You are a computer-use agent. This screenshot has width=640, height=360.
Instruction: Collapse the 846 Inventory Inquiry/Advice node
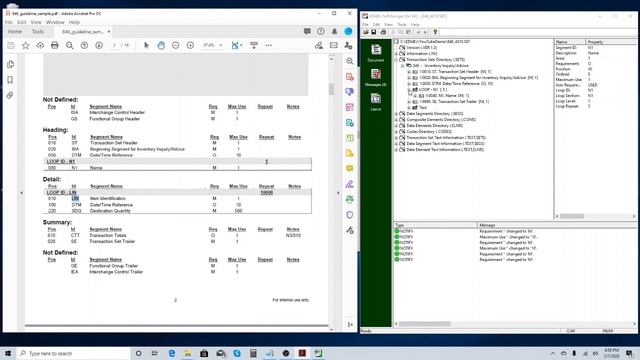click(x=402, y=66)
